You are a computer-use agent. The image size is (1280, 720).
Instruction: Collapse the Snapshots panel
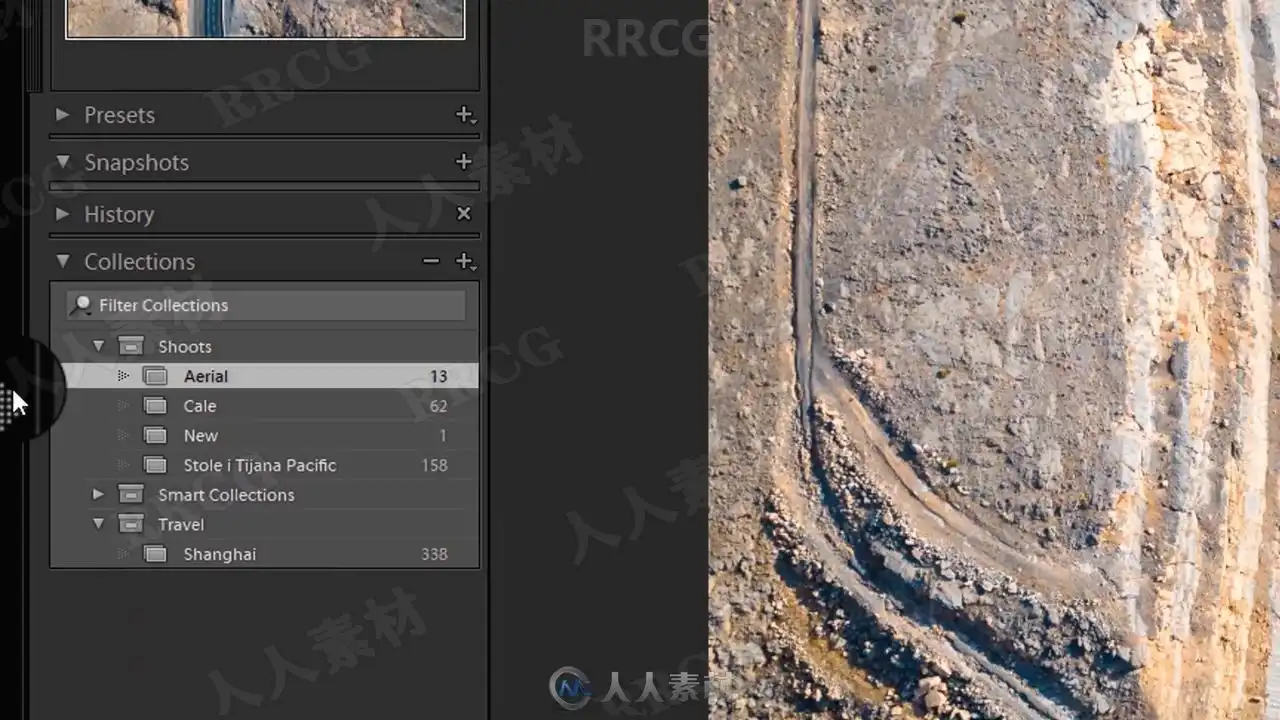click(x=63, y=162)
